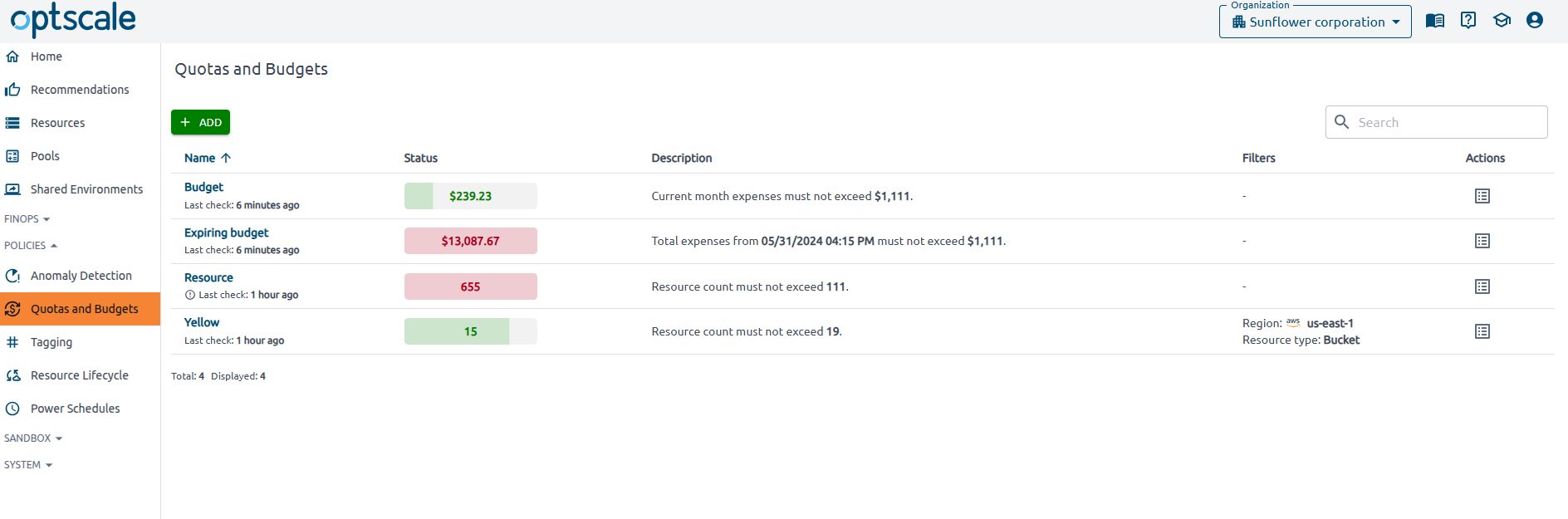Open Resource Lifecycle from sidebar
Screen dimensions: 1568x519
[81, 375]
